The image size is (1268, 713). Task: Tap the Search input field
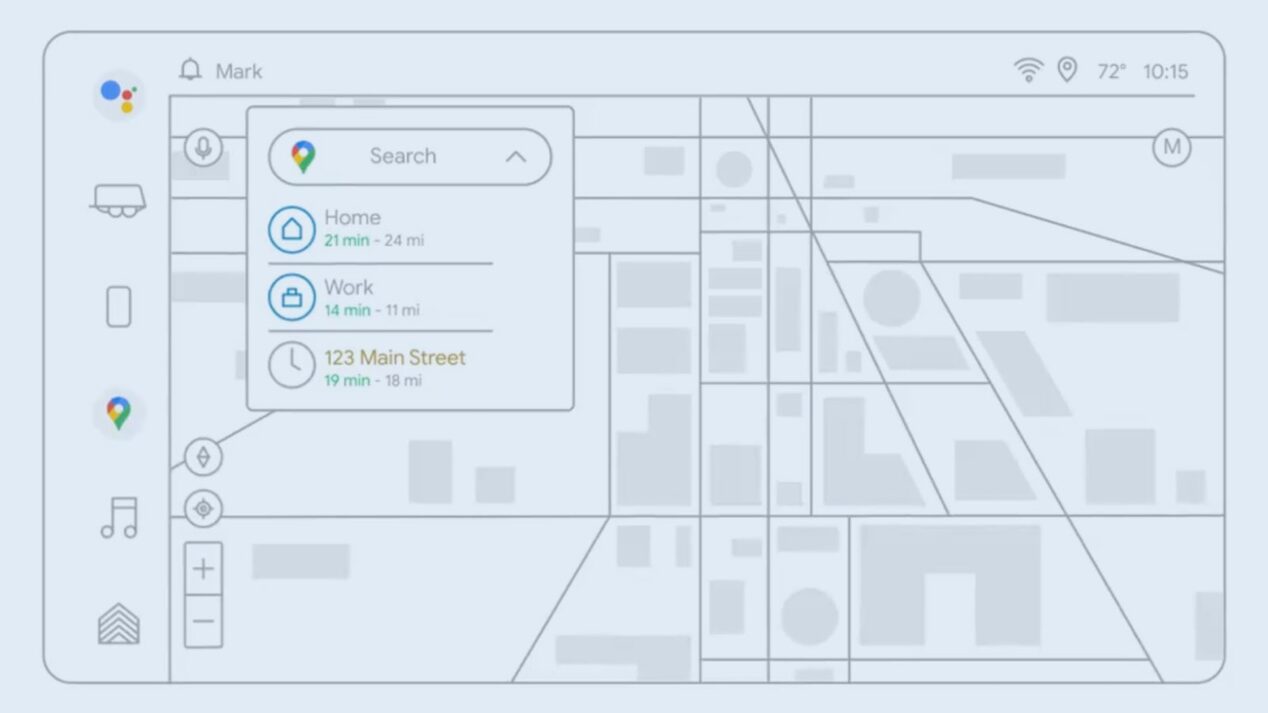pos(403,156)
